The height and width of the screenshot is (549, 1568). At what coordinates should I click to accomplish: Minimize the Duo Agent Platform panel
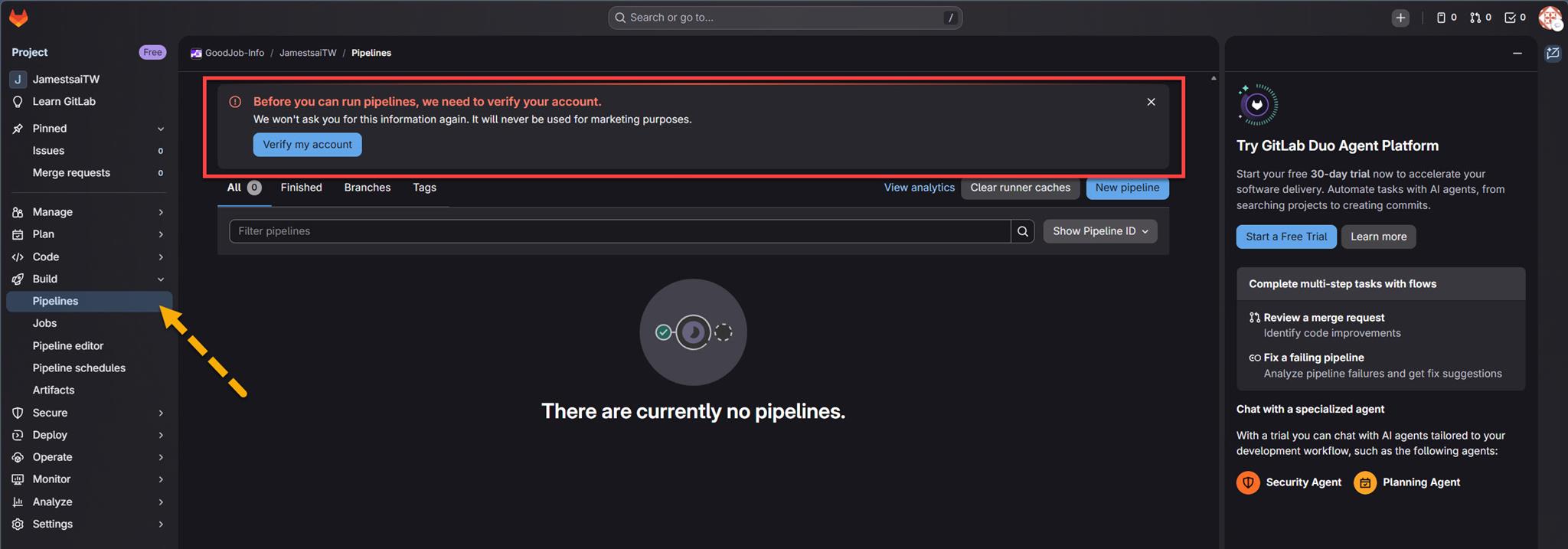click(x=1517, y=54)
